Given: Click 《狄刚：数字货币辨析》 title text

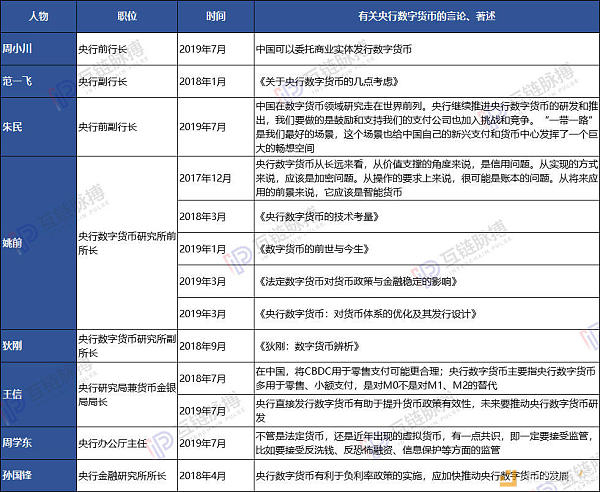Looking at the screenshot, I should (x=309, y=346).
